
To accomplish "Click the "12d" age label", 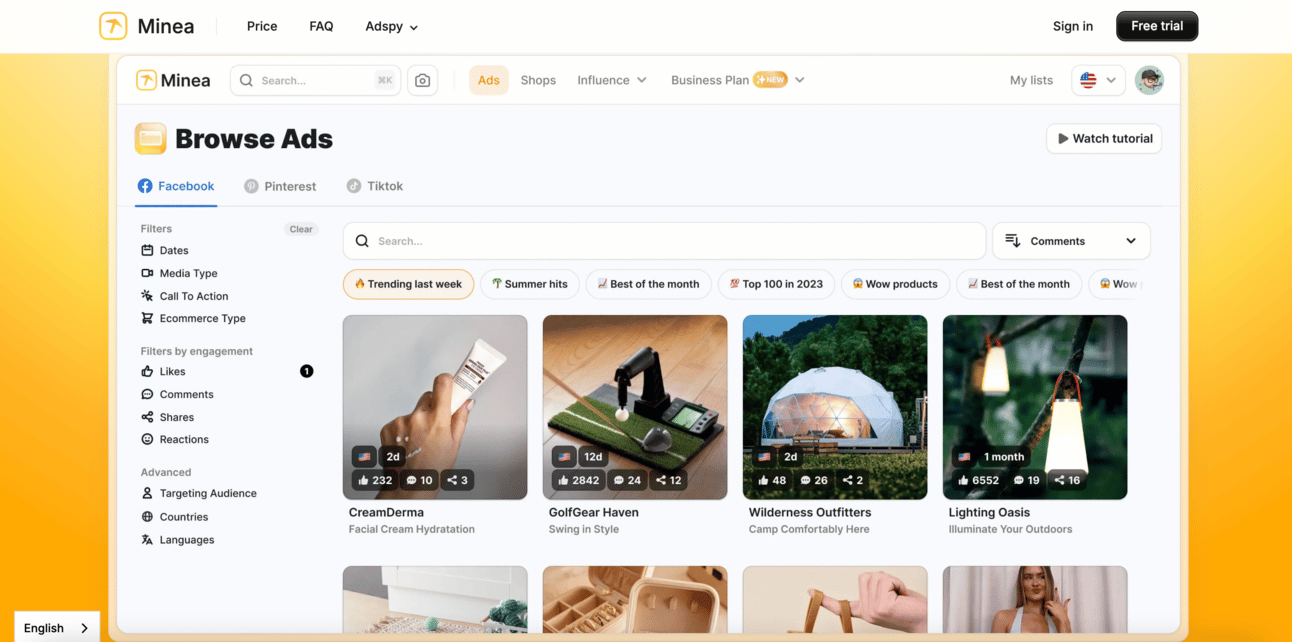I will (594, 457).
